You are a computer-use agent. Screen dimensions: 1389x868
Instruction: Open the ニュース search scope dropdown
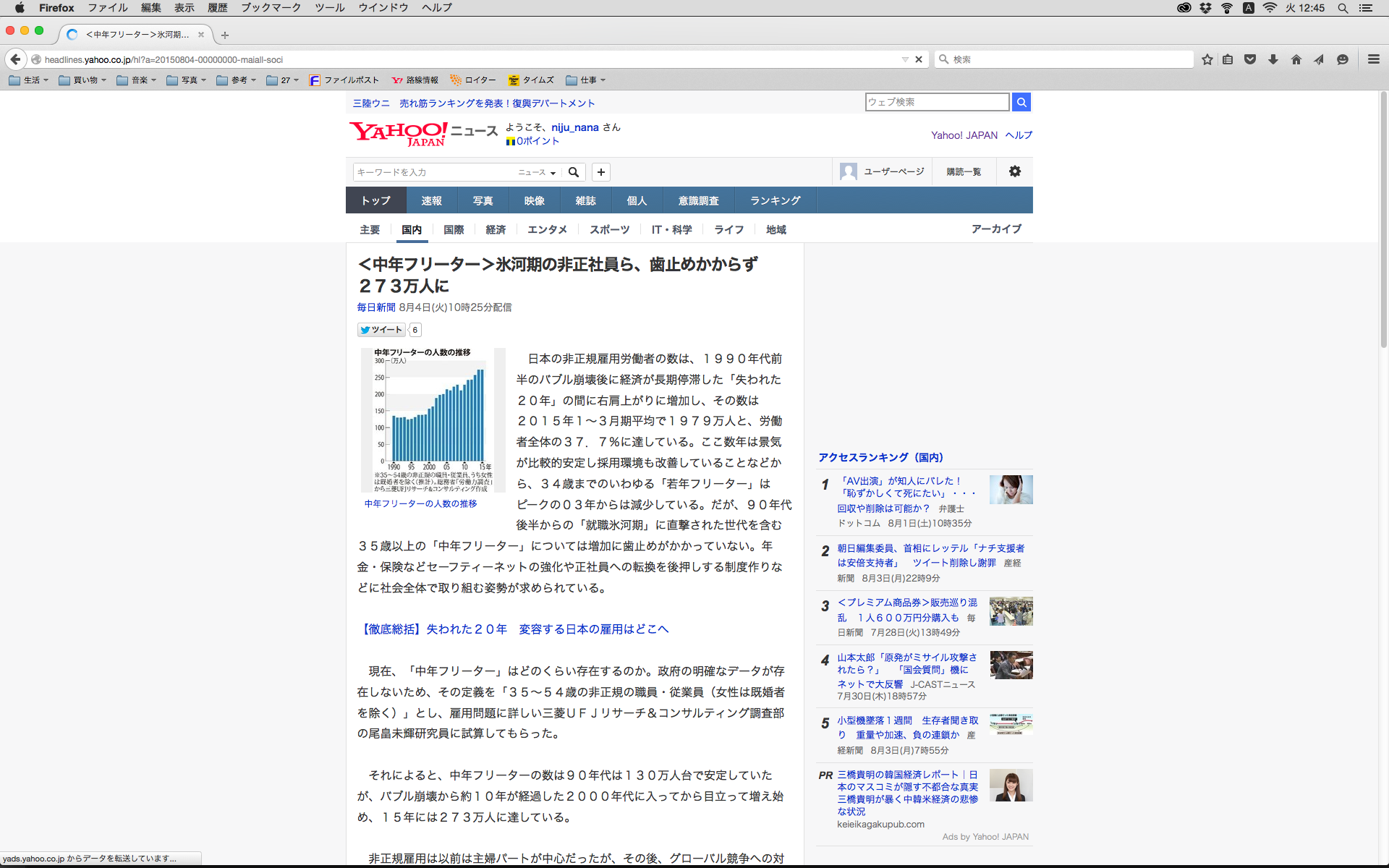537,172
